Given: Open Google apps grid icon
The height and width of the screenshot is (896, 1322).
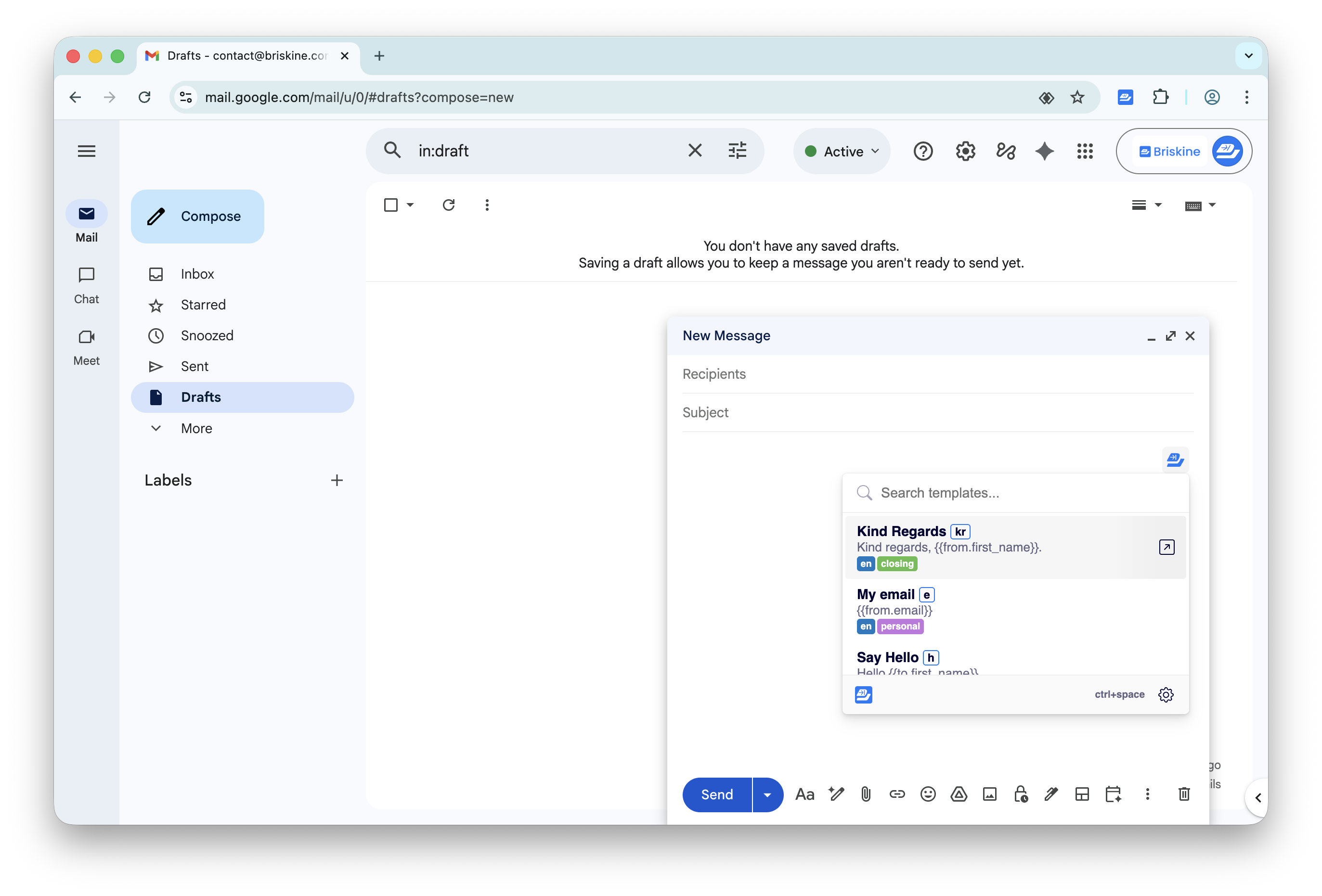Looking at the screenshot, I should coord(1085,151).
